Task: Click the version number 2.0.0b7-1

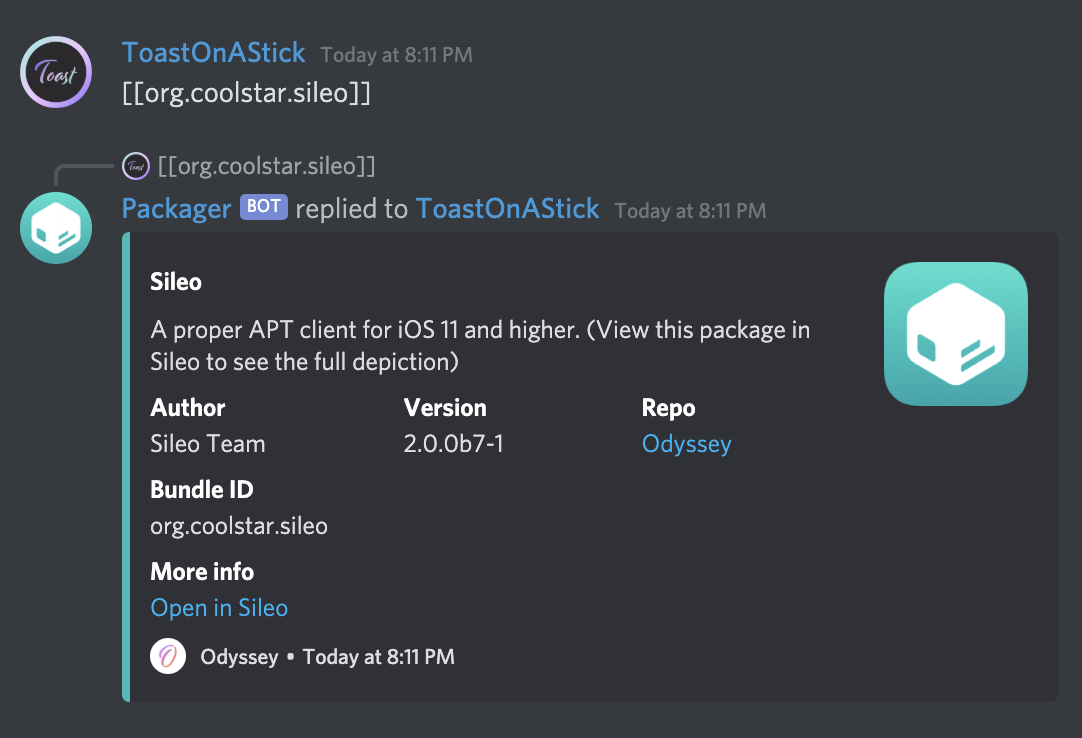Action: tap(453, 443)
